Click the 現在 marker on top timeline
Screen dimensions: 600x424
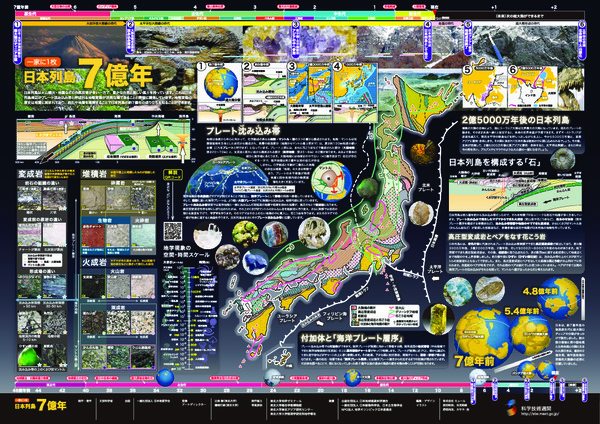[x=431, y=6]
